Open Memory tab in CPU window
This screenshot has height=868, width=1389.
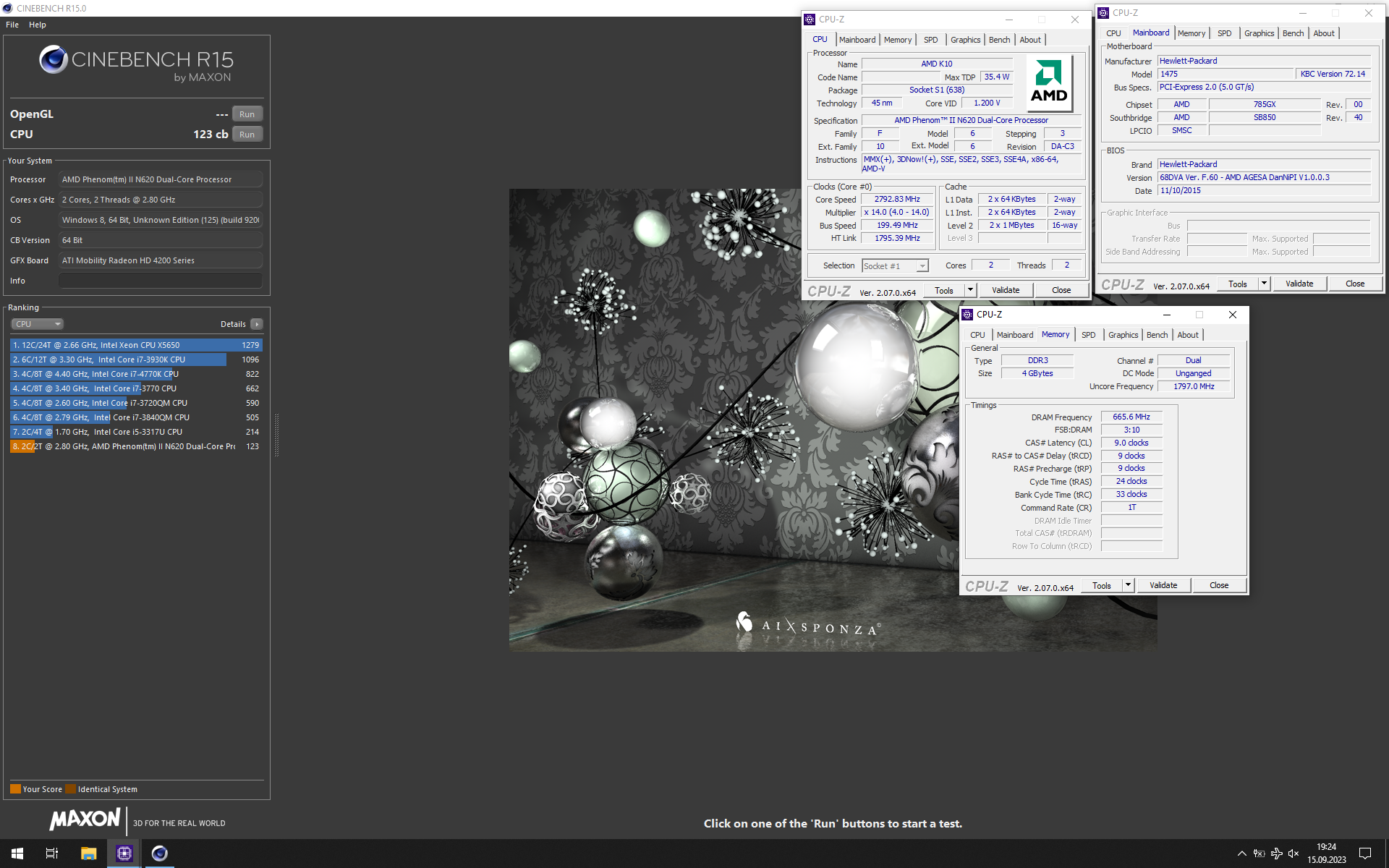pos(898,40)
